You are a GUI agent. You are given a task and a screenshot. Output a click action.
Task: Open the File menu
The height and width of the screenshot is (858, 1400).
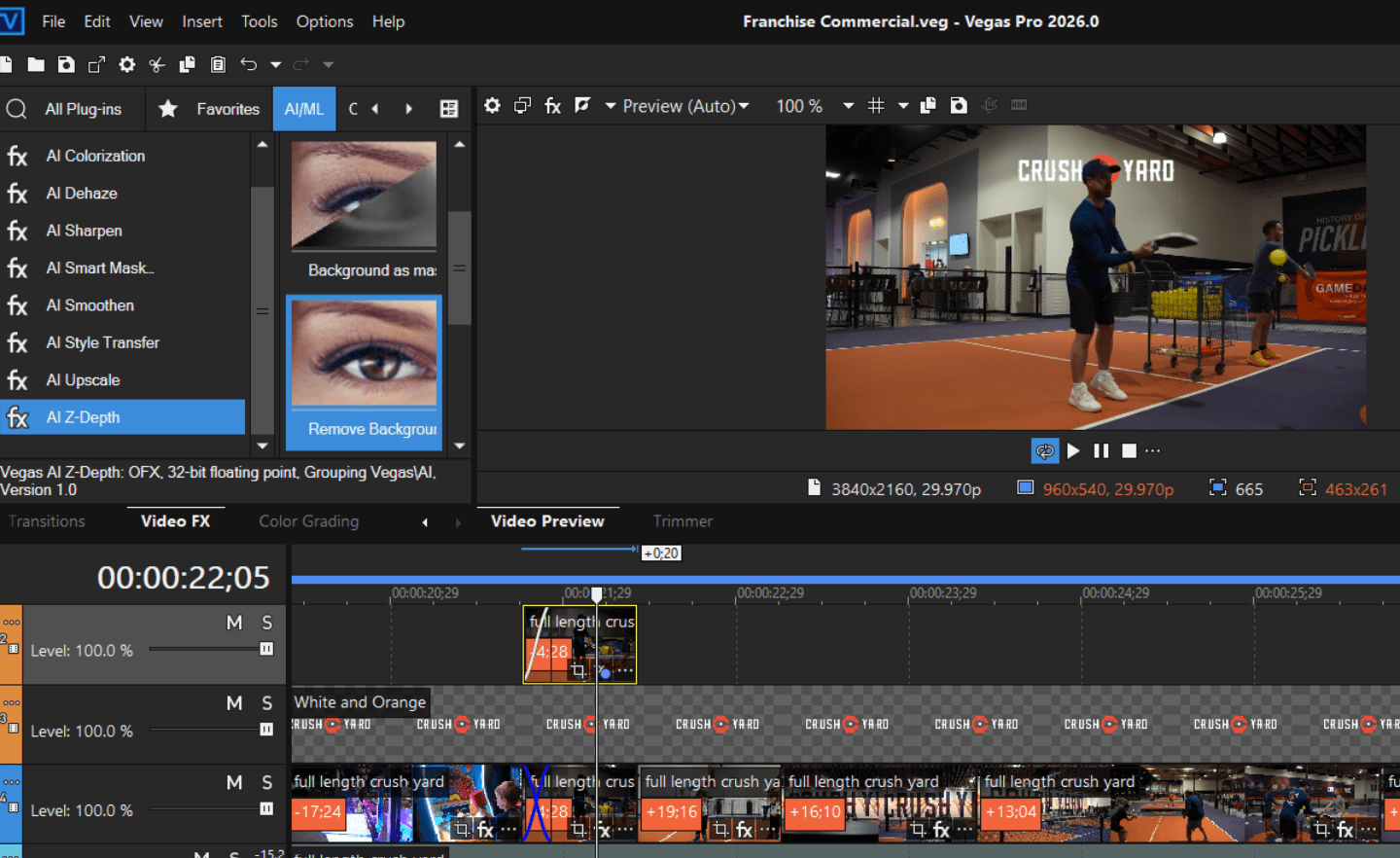tap(54, 21)
